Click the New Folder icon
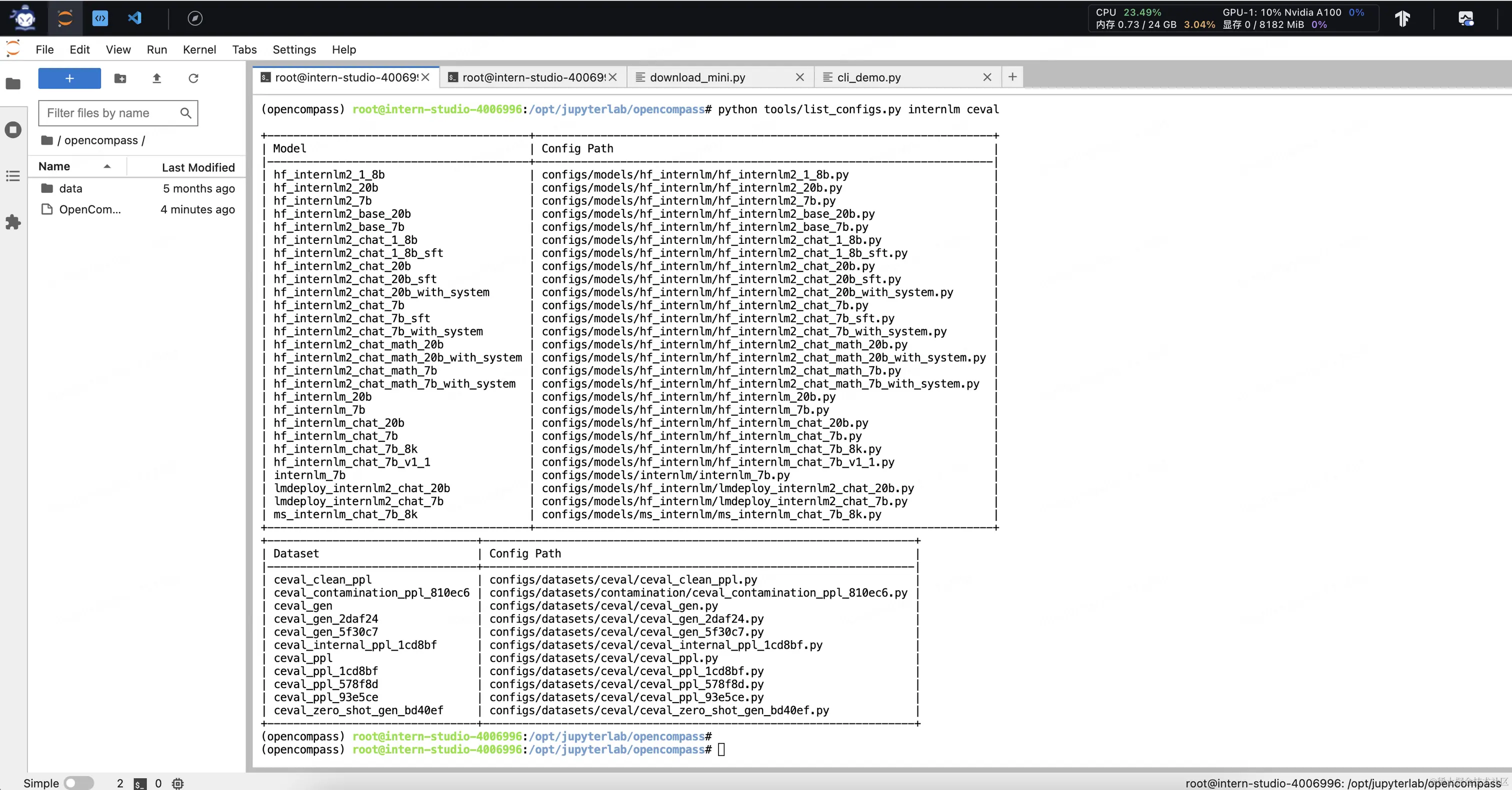Image resolution: width=1512 pixels, height=790 pixels. [x=119, y=78]
